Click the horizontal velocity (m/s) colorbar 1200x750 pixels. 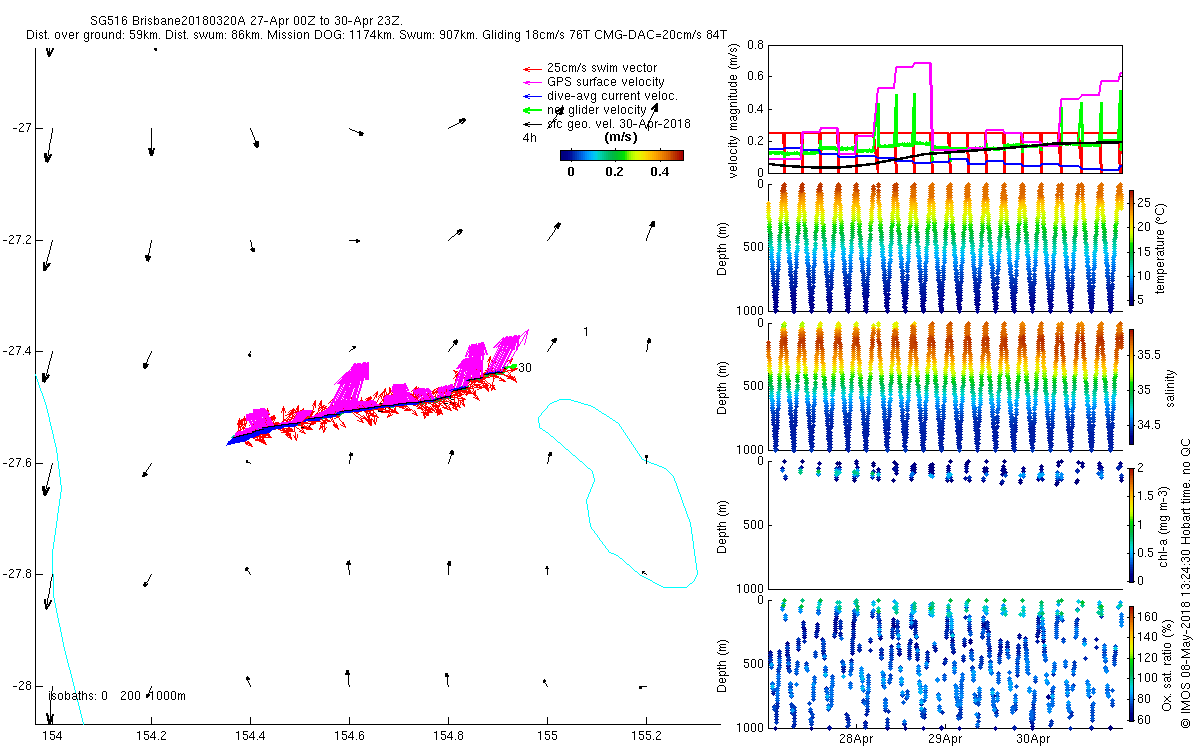coord(621,155)
